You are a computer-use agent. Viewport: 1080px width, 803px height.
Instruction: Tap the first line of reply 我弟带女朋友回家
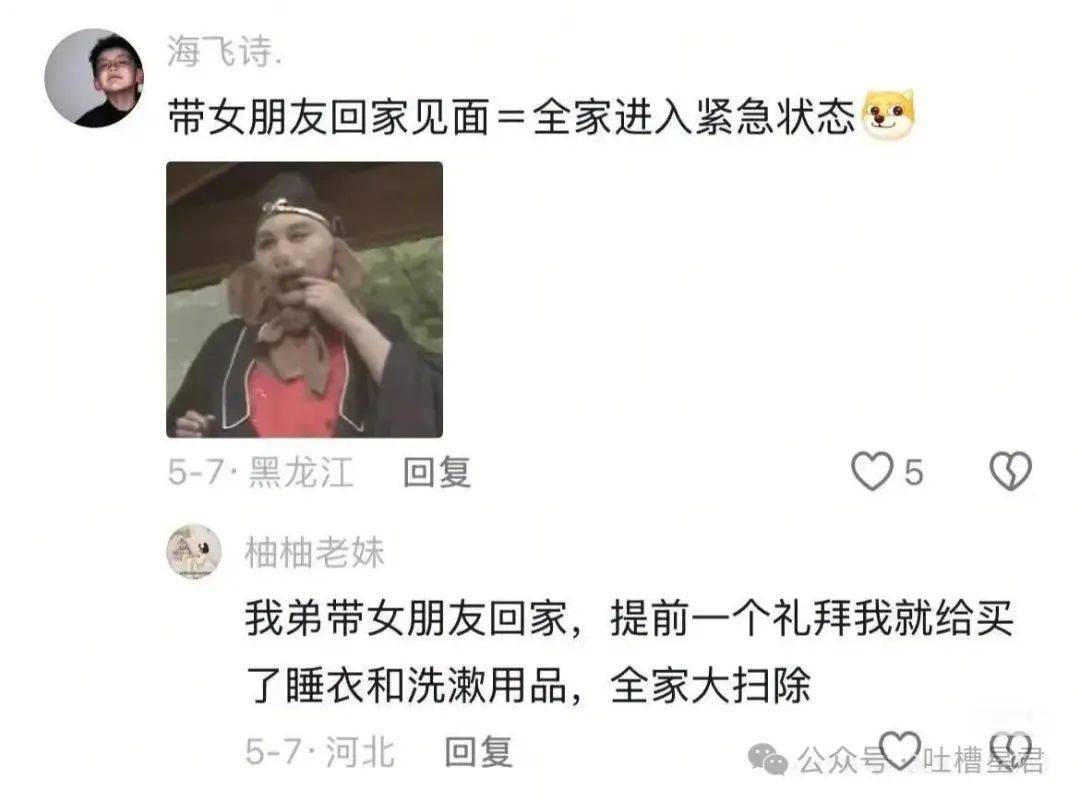pyautogui.click(x=629, y=618)
